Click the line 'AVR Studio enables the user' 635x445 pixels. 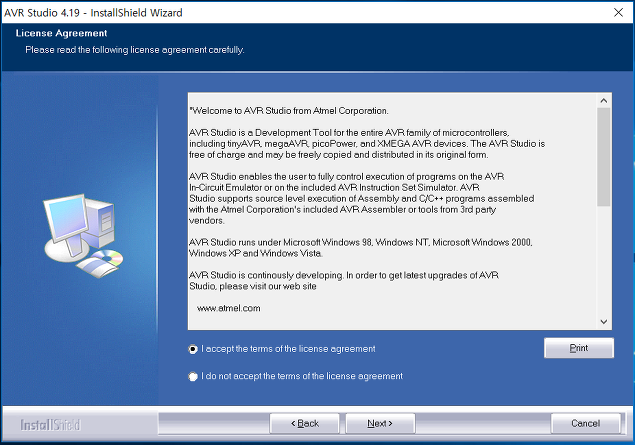pyautogui.click(x=347, y=177)
